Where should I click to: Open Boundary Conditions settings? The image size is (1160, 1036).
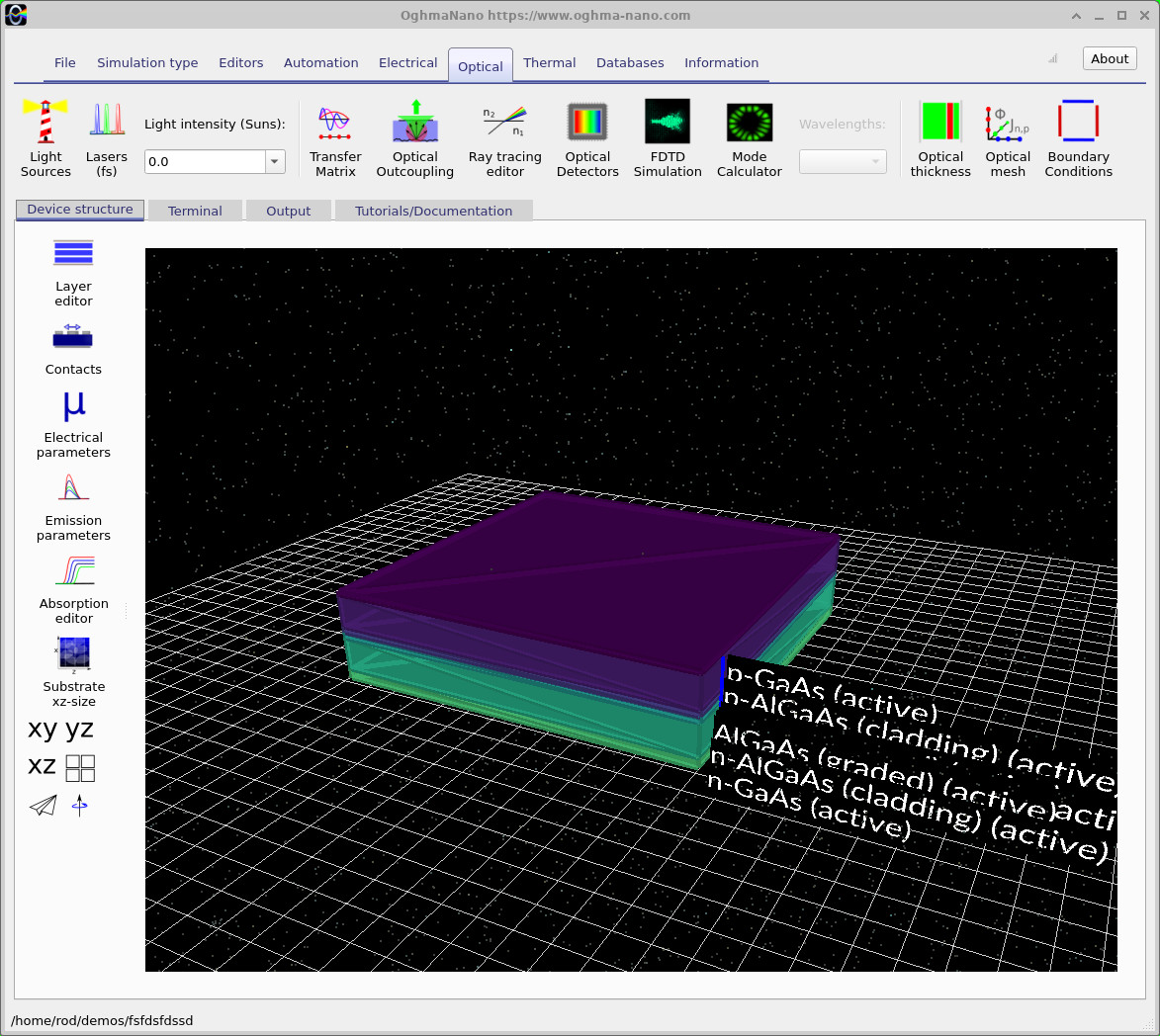pos(1078,138)
